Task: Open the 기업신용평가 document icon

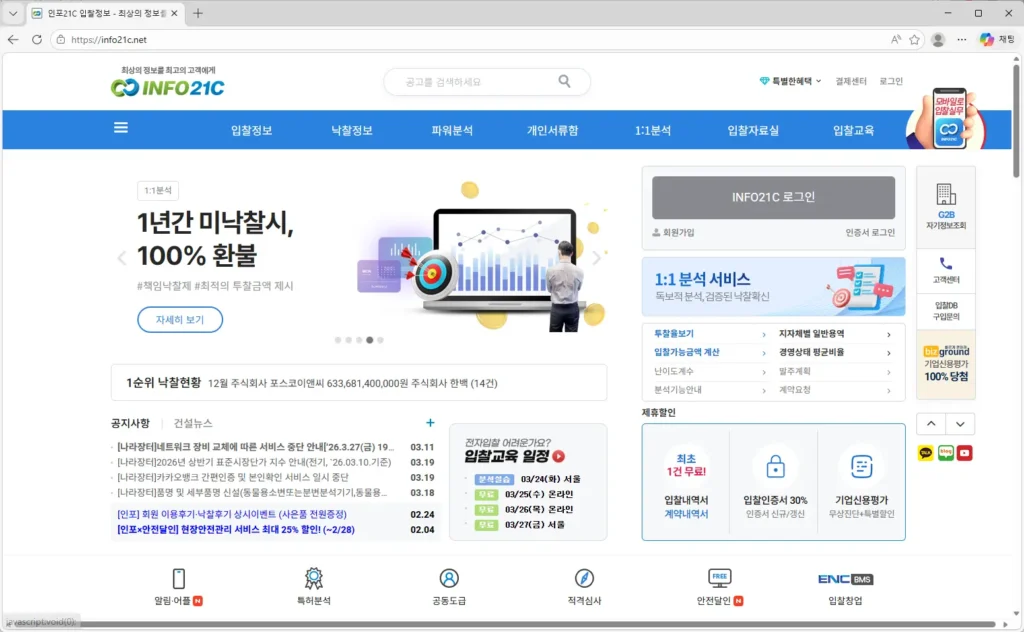Action: 861,467
